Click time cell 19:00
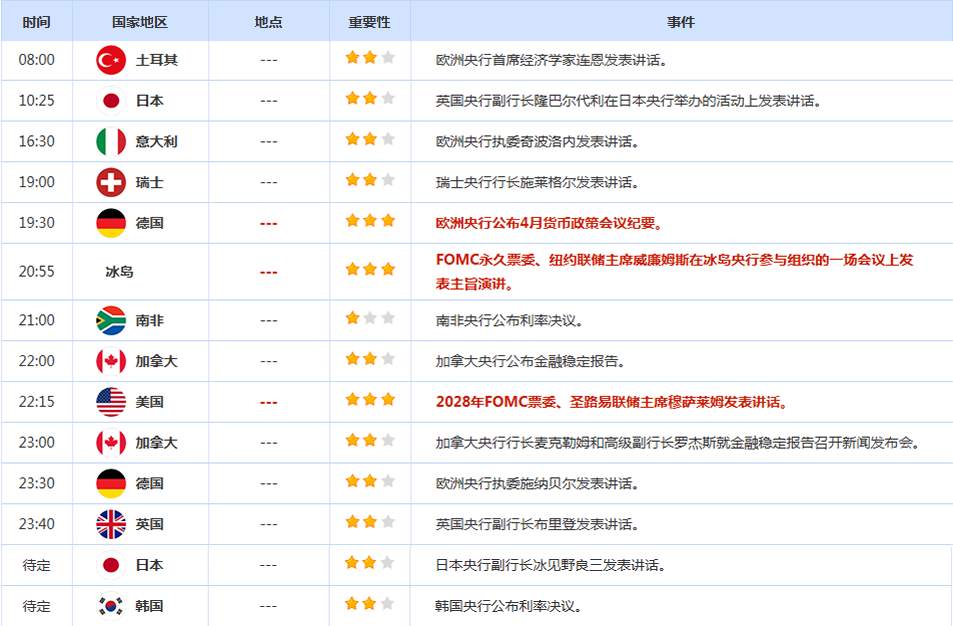The height and width of the screenshot is (626, 953). [x=36, y=182]
